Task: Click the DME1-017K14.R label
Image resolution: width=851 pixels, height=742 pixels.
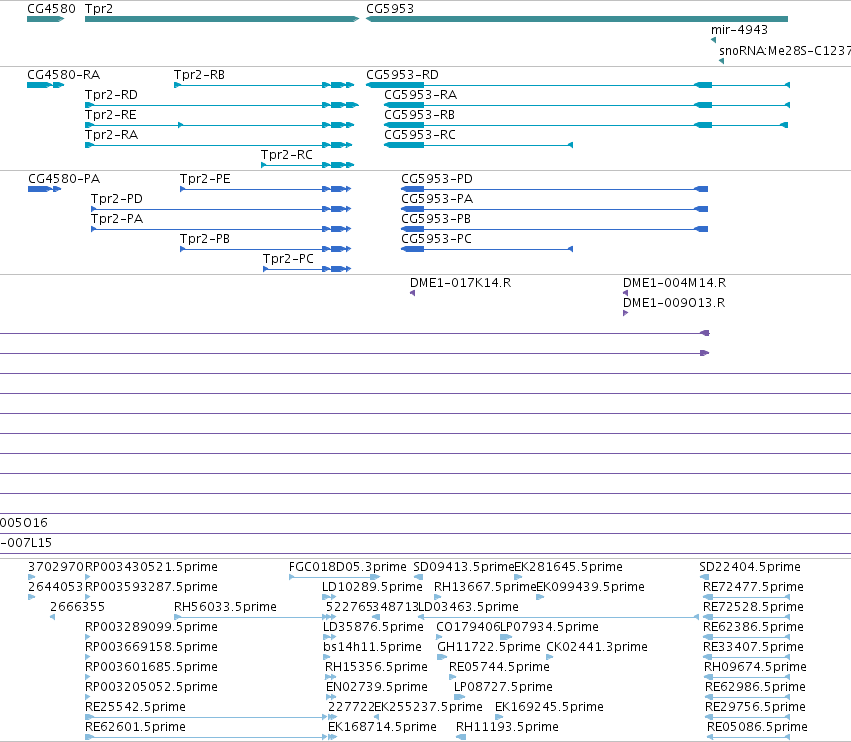Action: click(460, 283)
